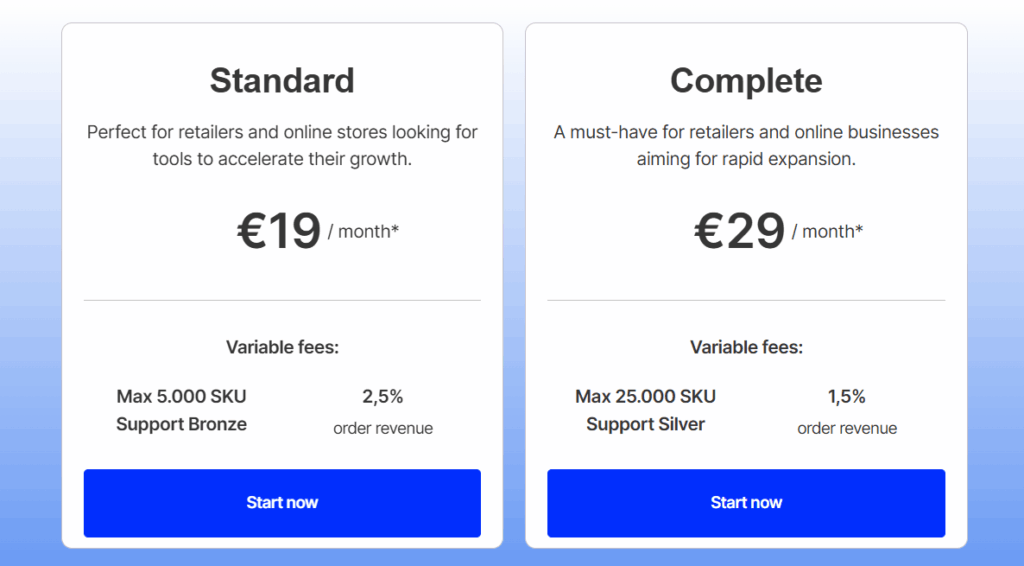Click the Complete plan description text
The width and height of the screenshot is (1024, 566).
[746, 145]
